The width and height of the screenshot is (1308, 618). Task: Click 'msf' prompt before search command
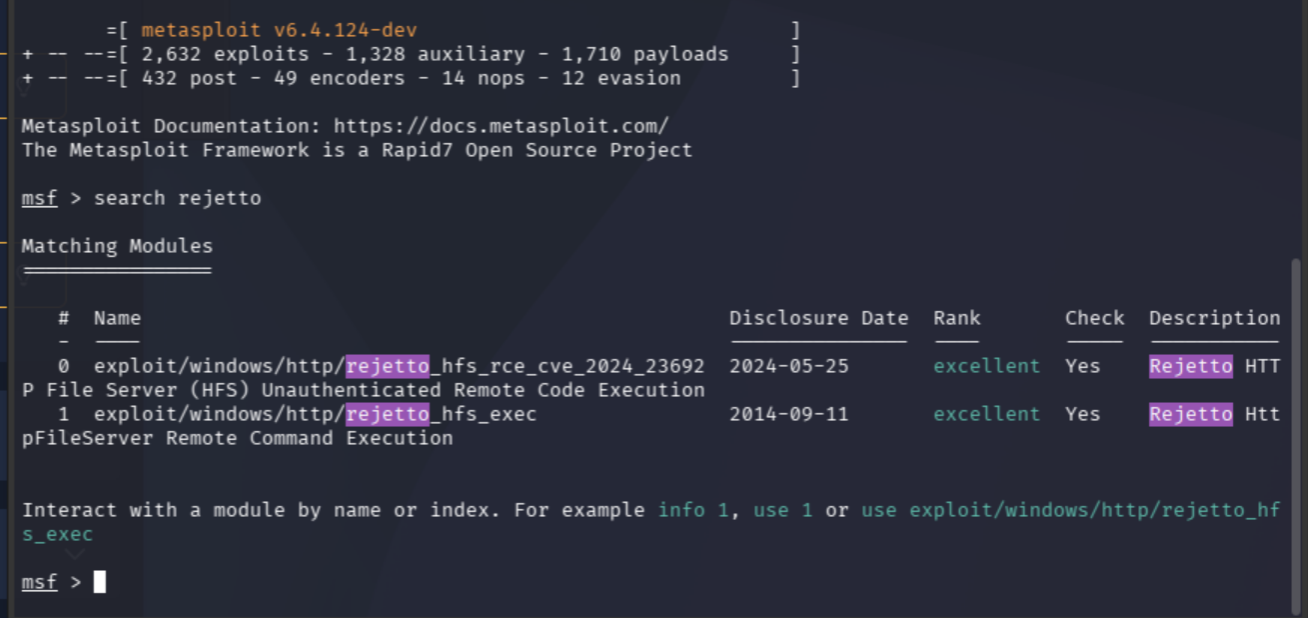[39, 198]
